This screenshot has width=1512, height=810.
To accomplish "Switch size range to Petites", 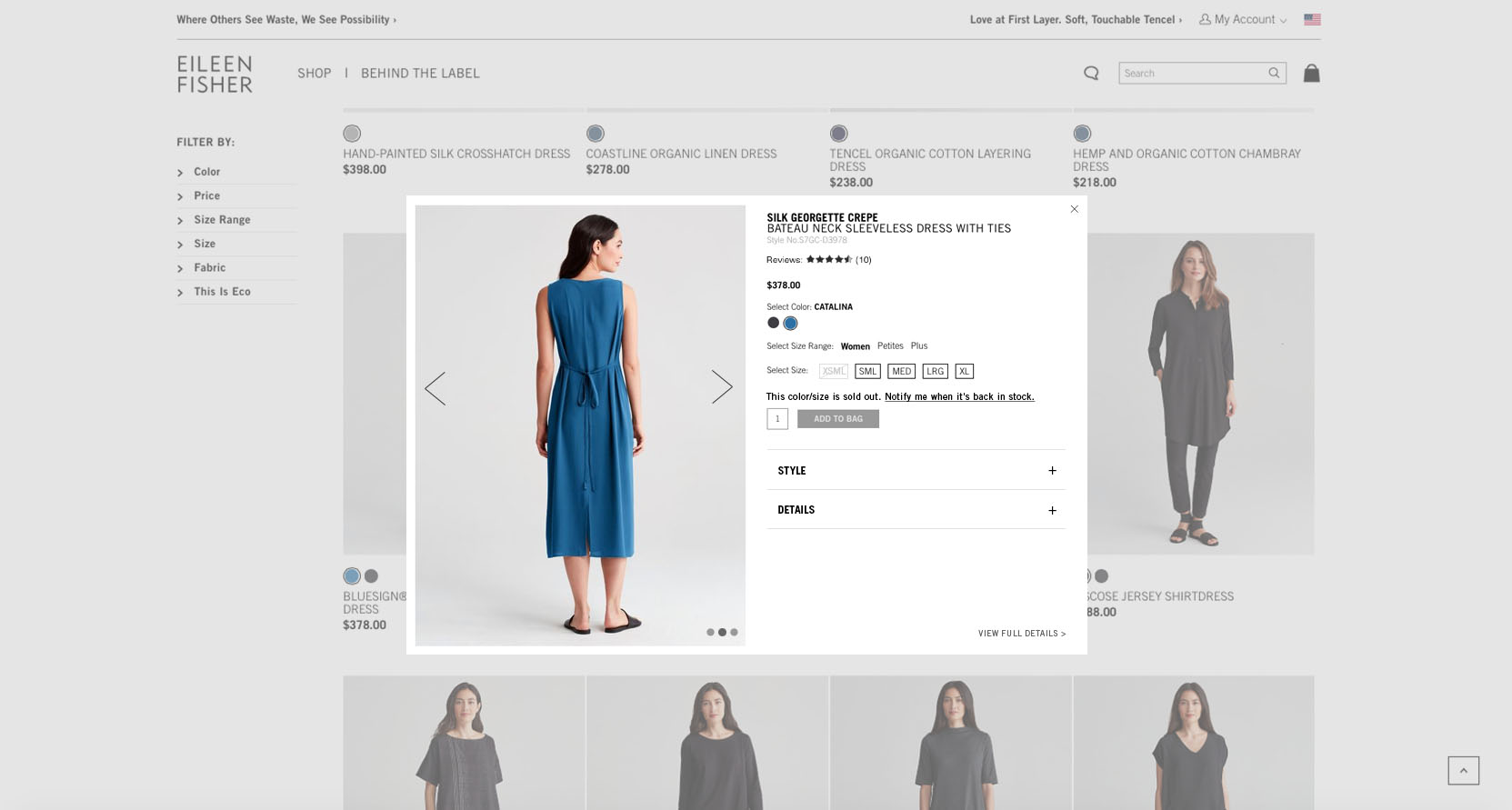I will (890, 345).
